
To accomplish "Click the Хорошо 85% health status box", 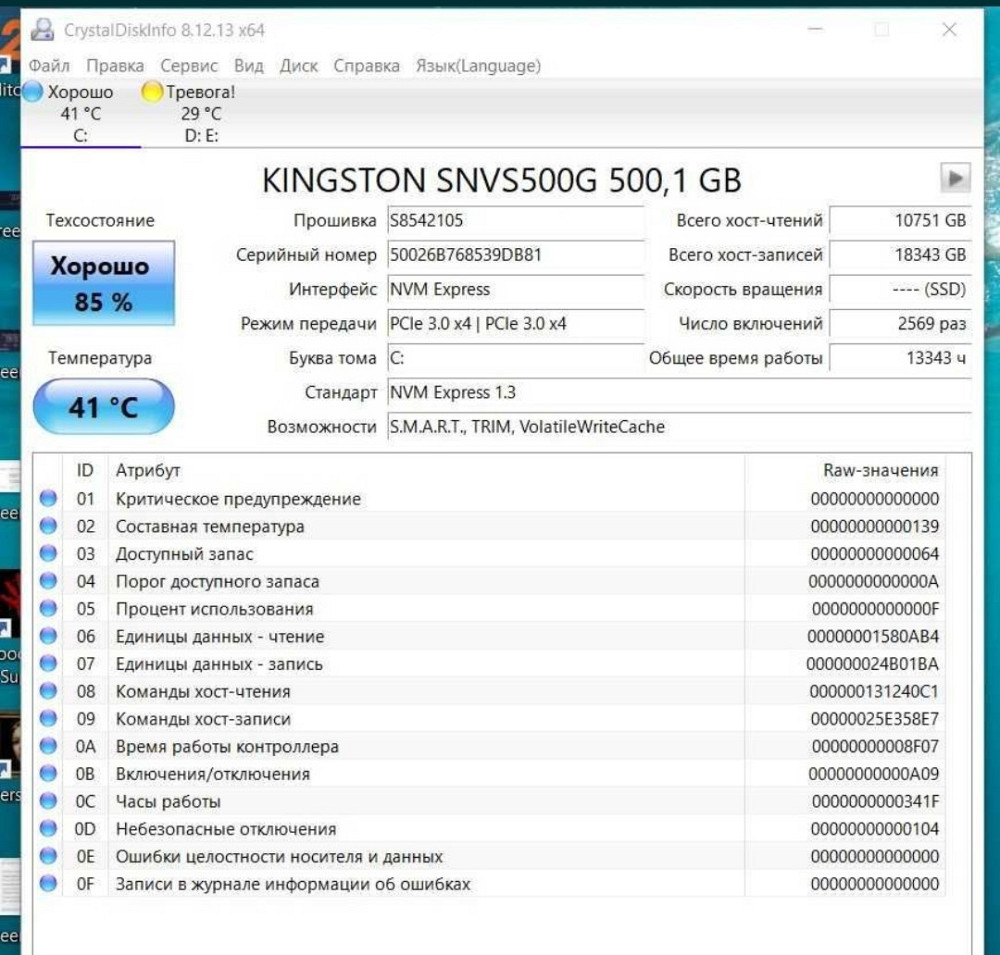I will 103,280.
